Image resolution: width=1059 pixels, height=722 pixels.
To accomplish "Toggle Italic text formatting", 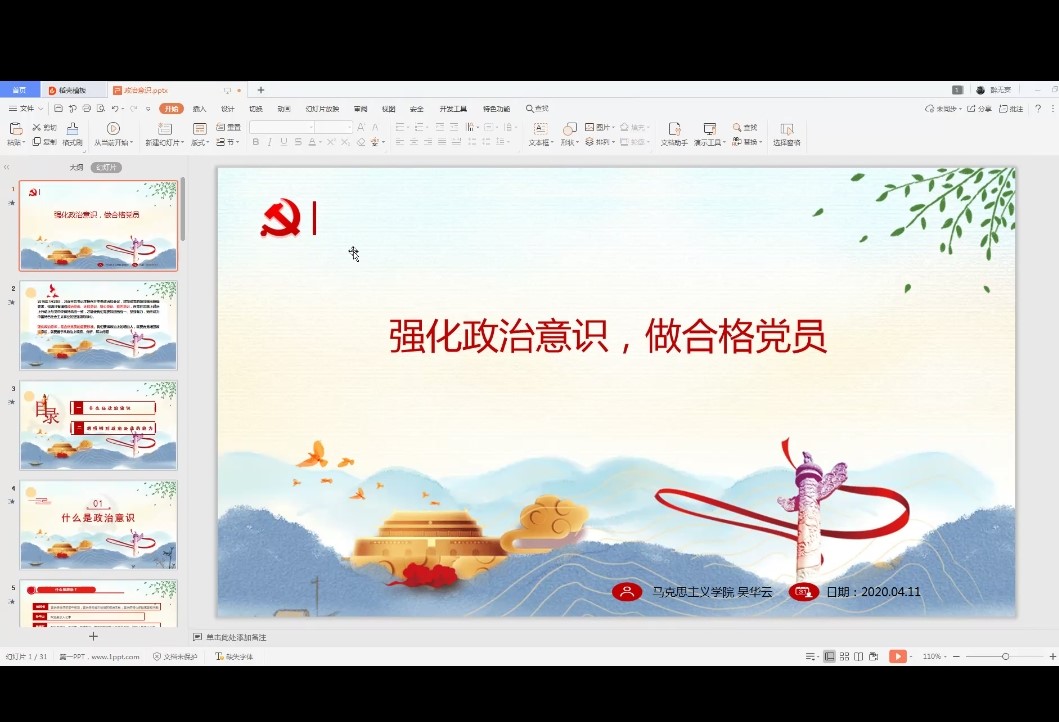I will (x=270, y=143).
